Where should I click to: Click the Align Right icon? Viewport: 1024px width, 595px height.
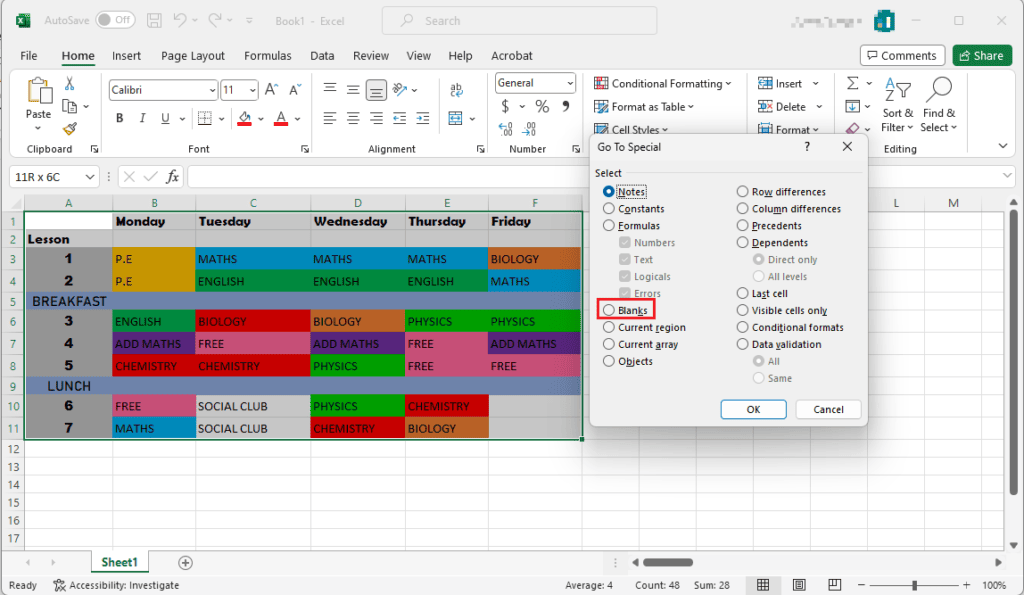pyautogui.click(x=376, y=118)
